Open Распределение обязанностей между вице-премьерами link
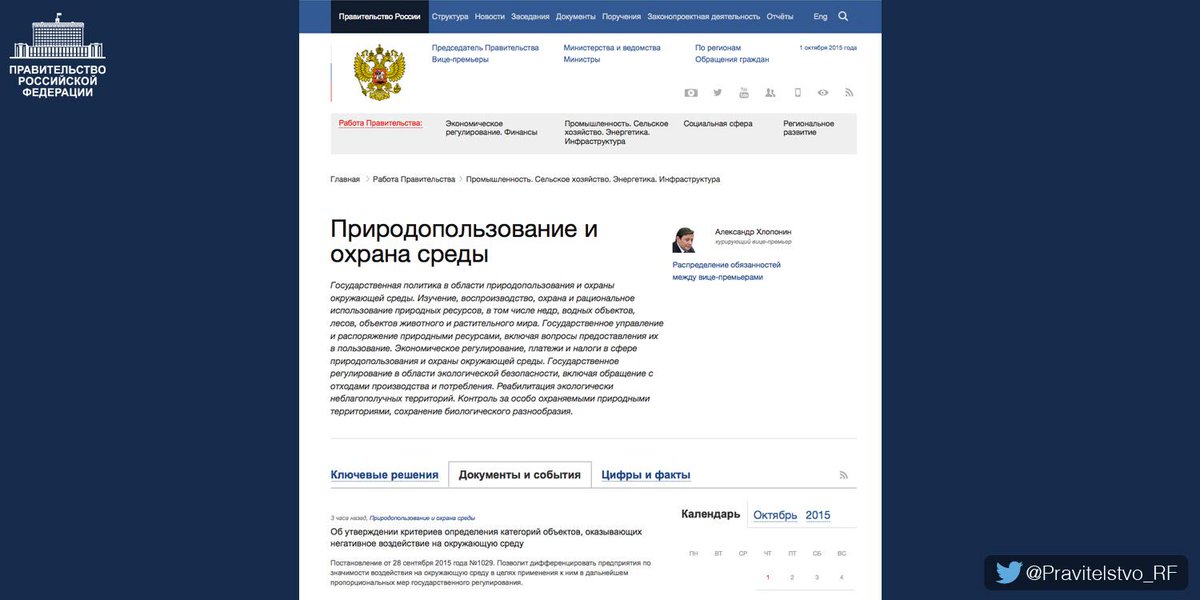 click(727, 271)
